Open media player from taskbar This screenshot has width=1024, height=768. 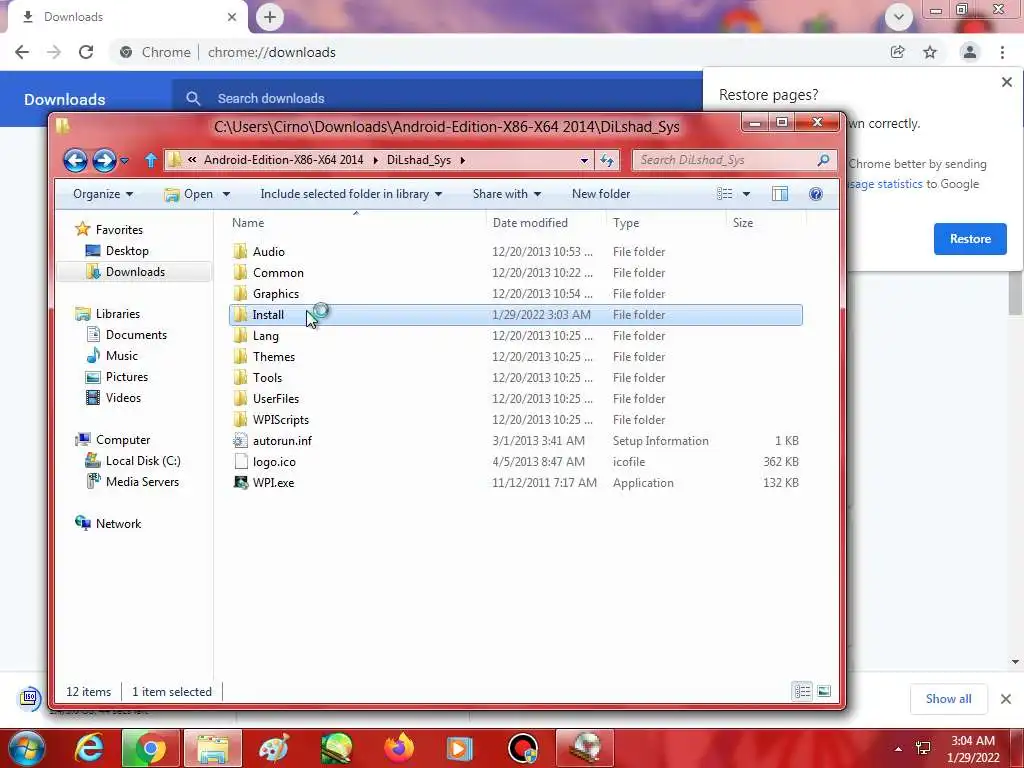click(x=460, y=748)
